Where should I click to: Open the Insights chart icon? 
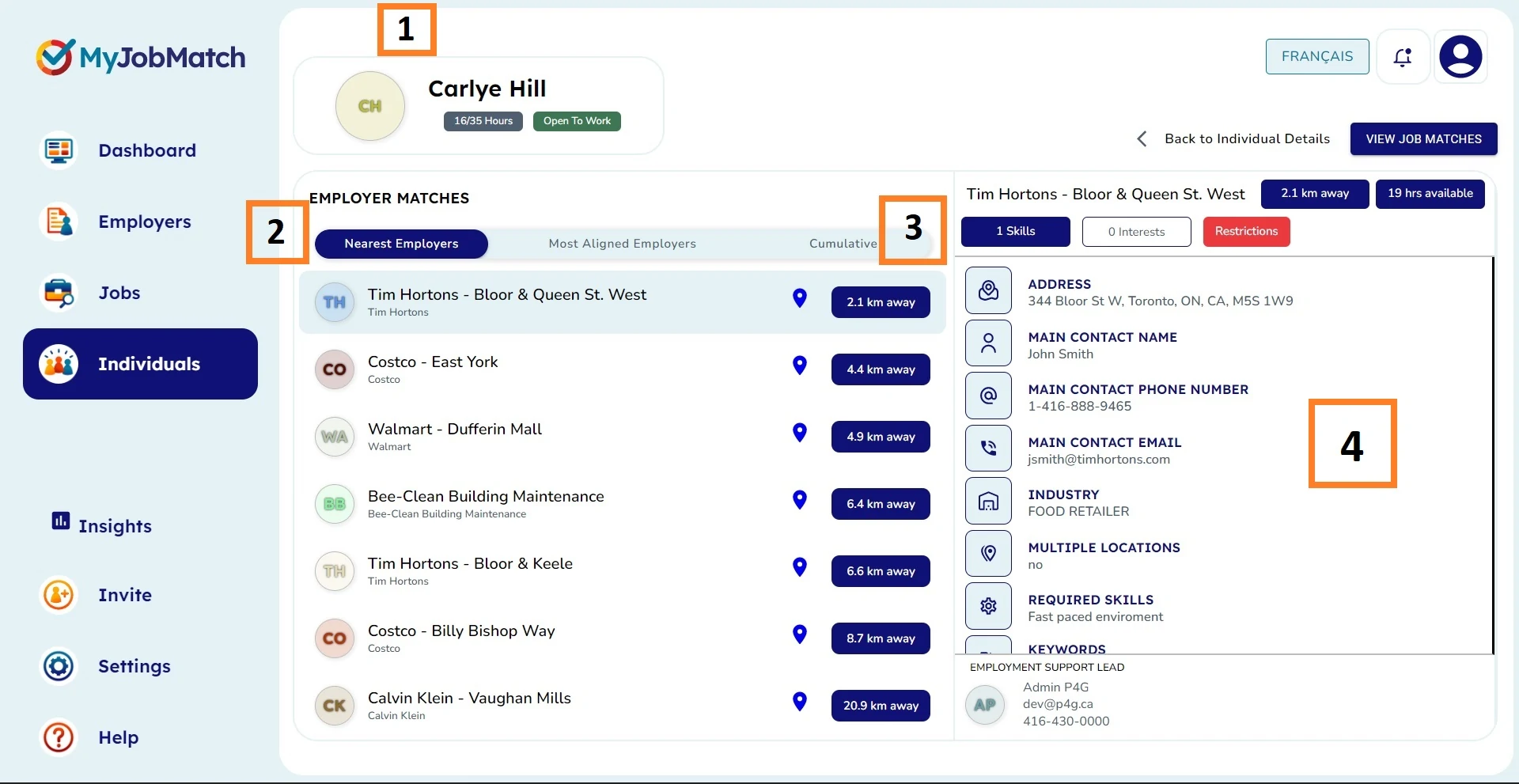(x=61, y=521)
